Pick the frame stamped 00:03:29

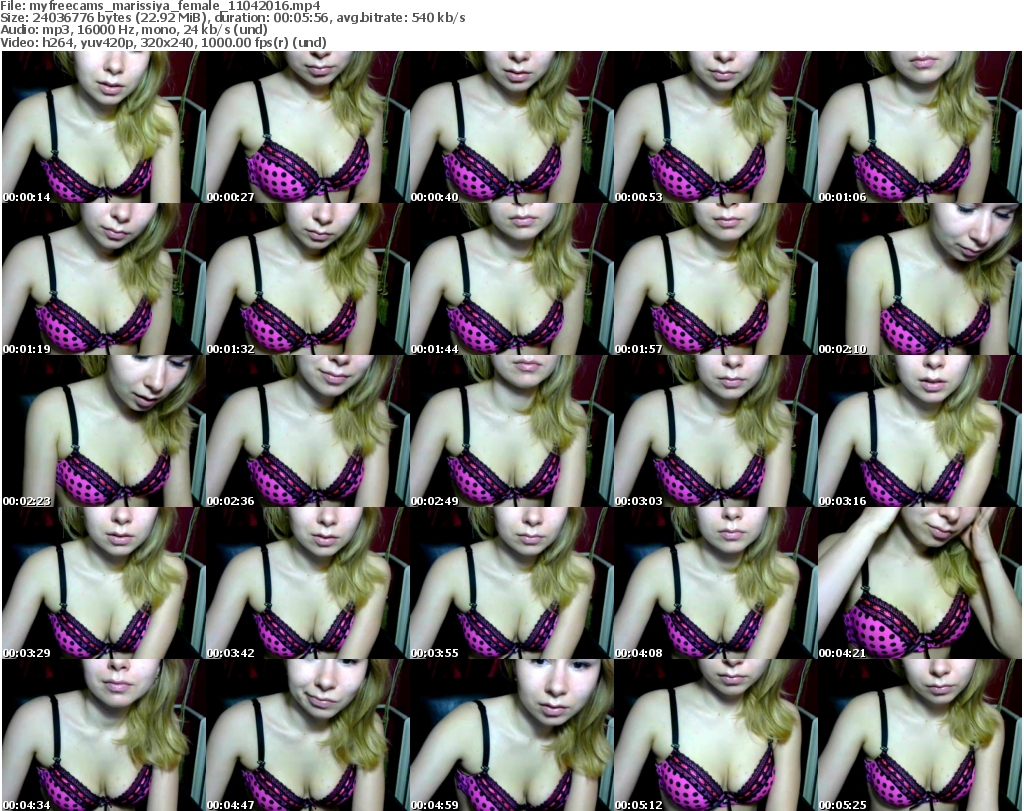click(104, 583)
